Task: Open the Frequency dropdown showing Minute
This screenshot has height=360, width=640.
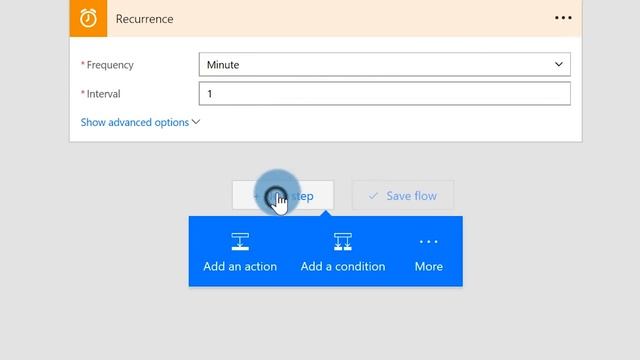Action: (384, 64)
